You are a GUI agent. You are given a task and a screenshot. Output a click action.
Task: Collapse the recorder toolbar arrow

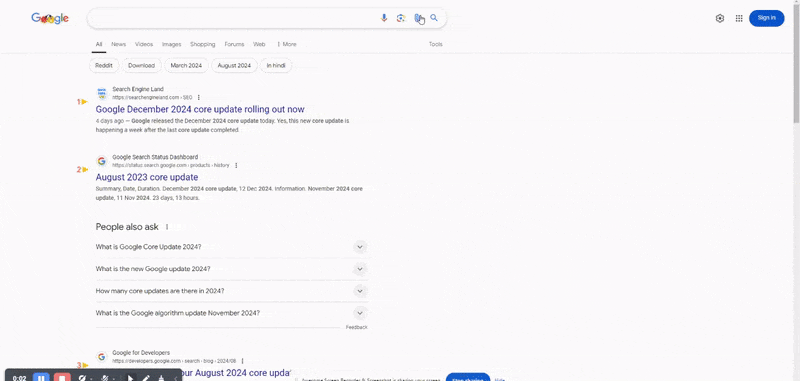(x=176, y=378)
